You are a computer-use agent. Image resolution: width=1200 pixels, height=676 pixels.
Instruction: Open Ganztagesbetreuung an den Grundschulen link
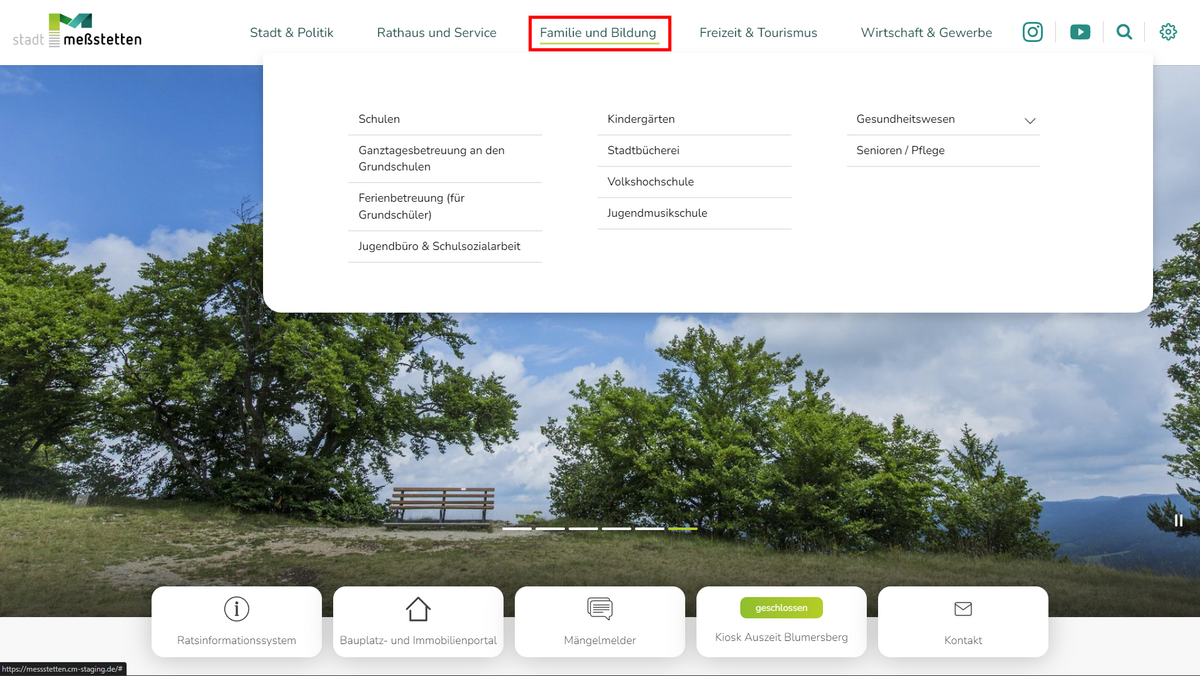click(x=445, y=158)
